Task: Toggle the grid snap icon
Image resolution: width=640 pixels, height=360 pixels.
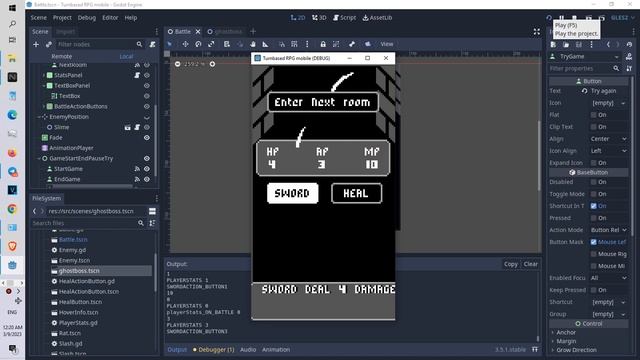Action: (294, 44)
